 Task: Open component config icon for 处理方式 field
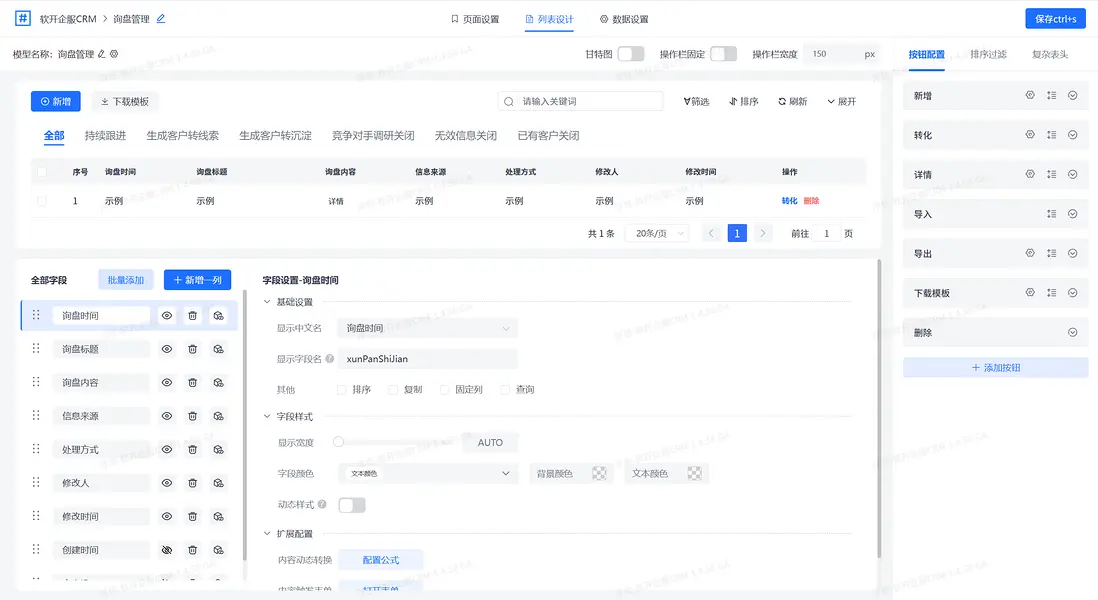point(218,449)
